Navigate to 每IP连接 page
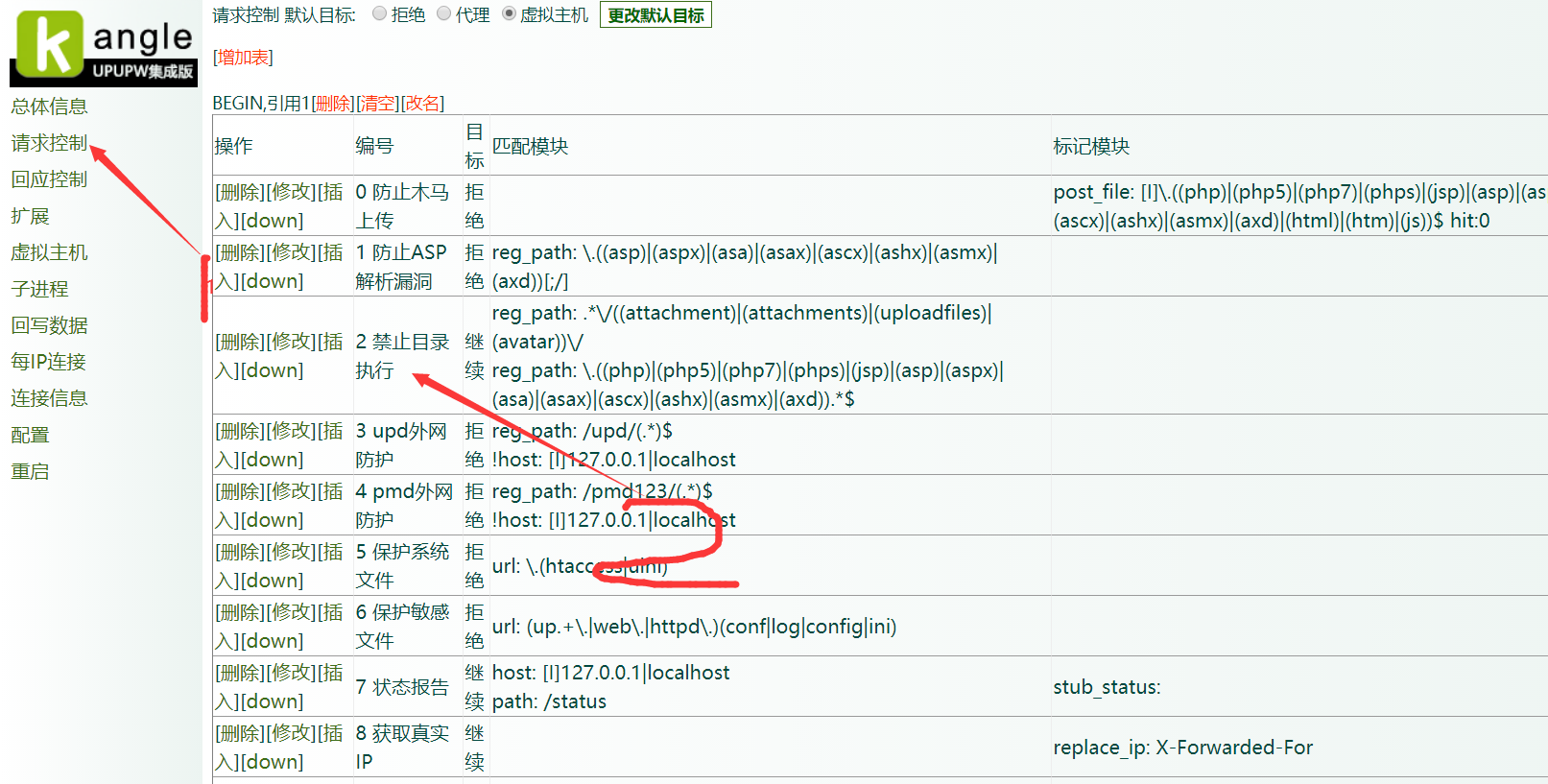This screenshot has width=1548, height=784. 48,362
